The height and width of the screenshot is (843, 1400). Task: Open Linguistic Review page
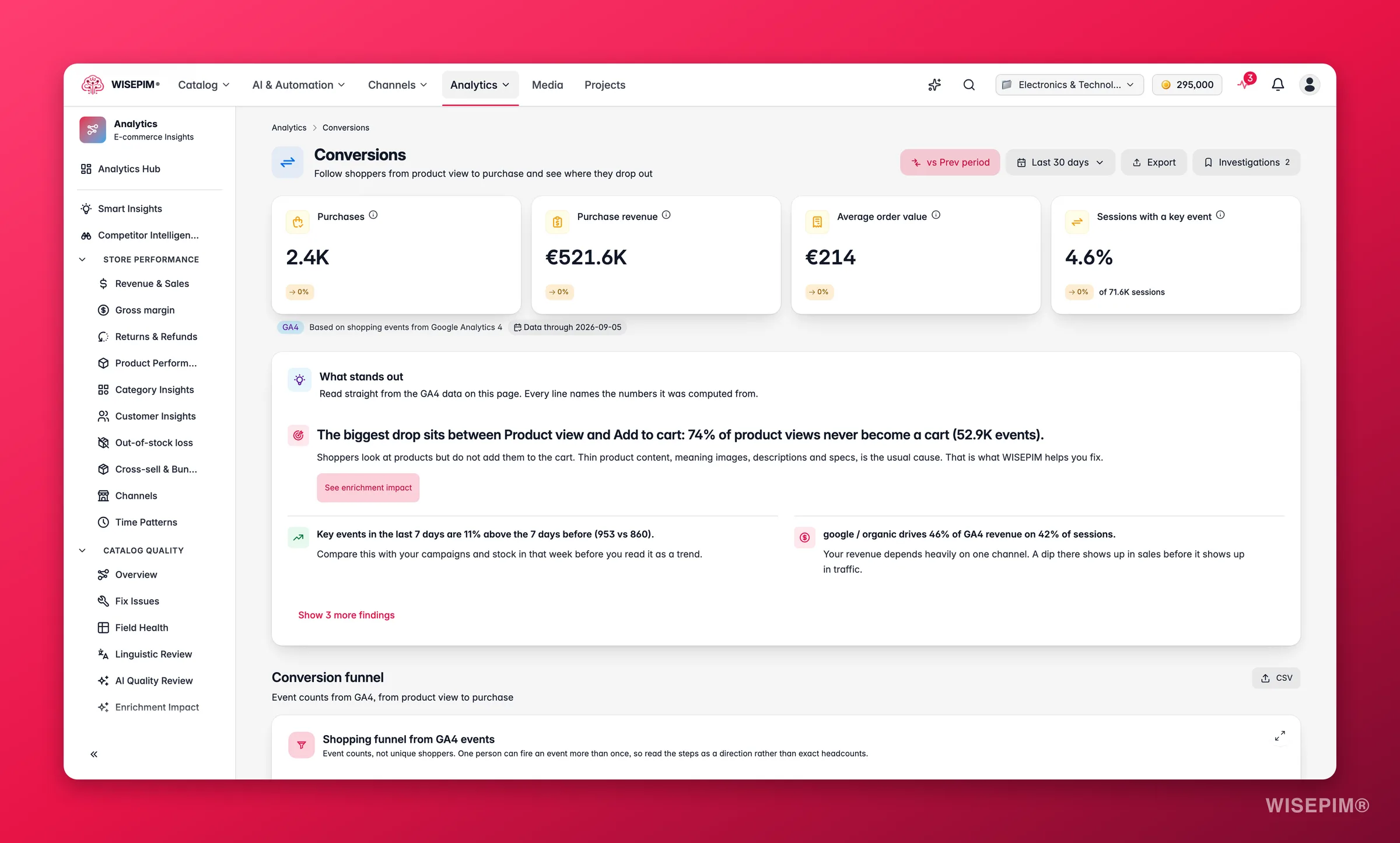pos(153,654)
